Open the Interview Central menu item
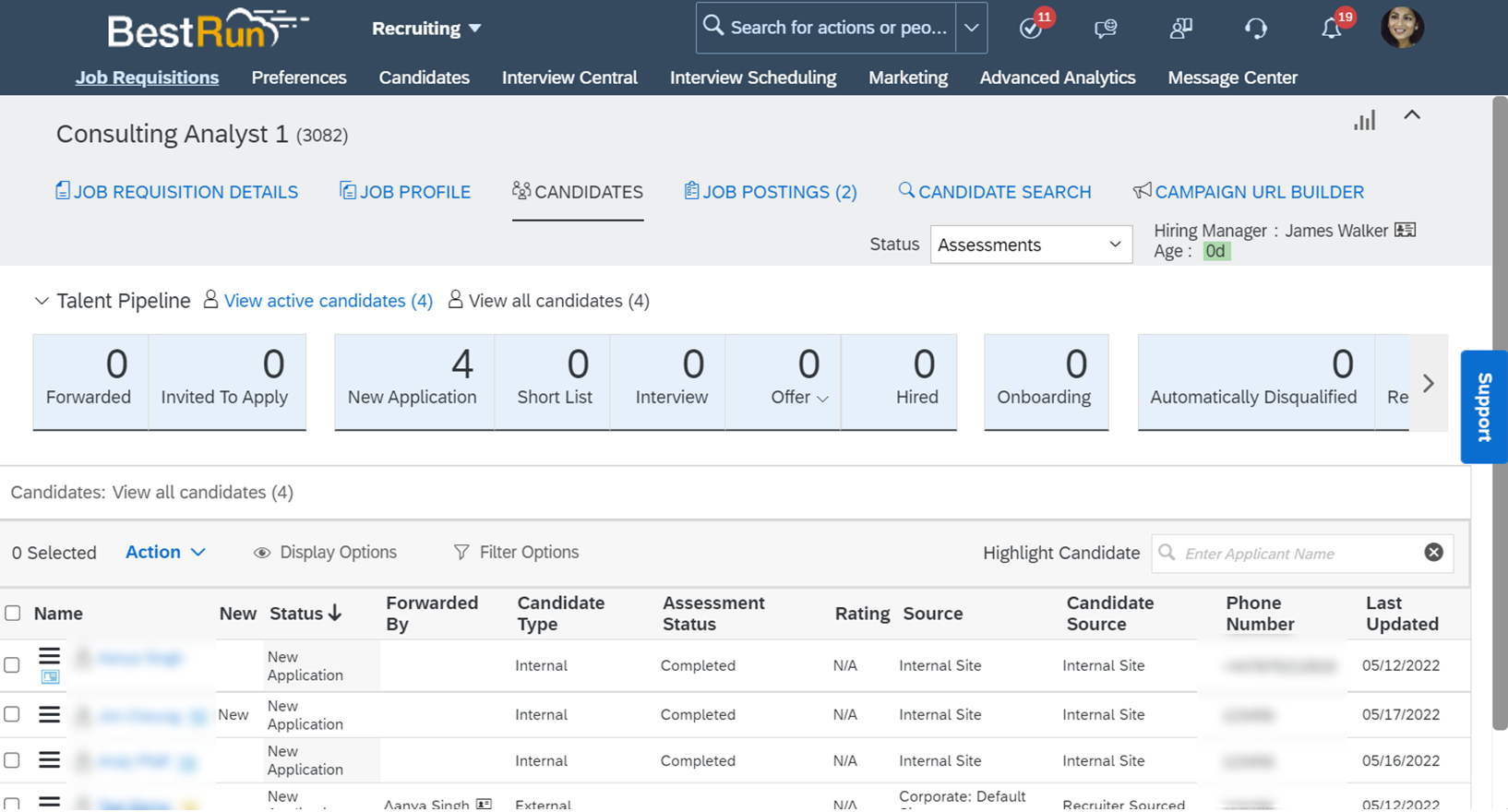This screenshot has height=812, width=1508. tap(569, 78)
